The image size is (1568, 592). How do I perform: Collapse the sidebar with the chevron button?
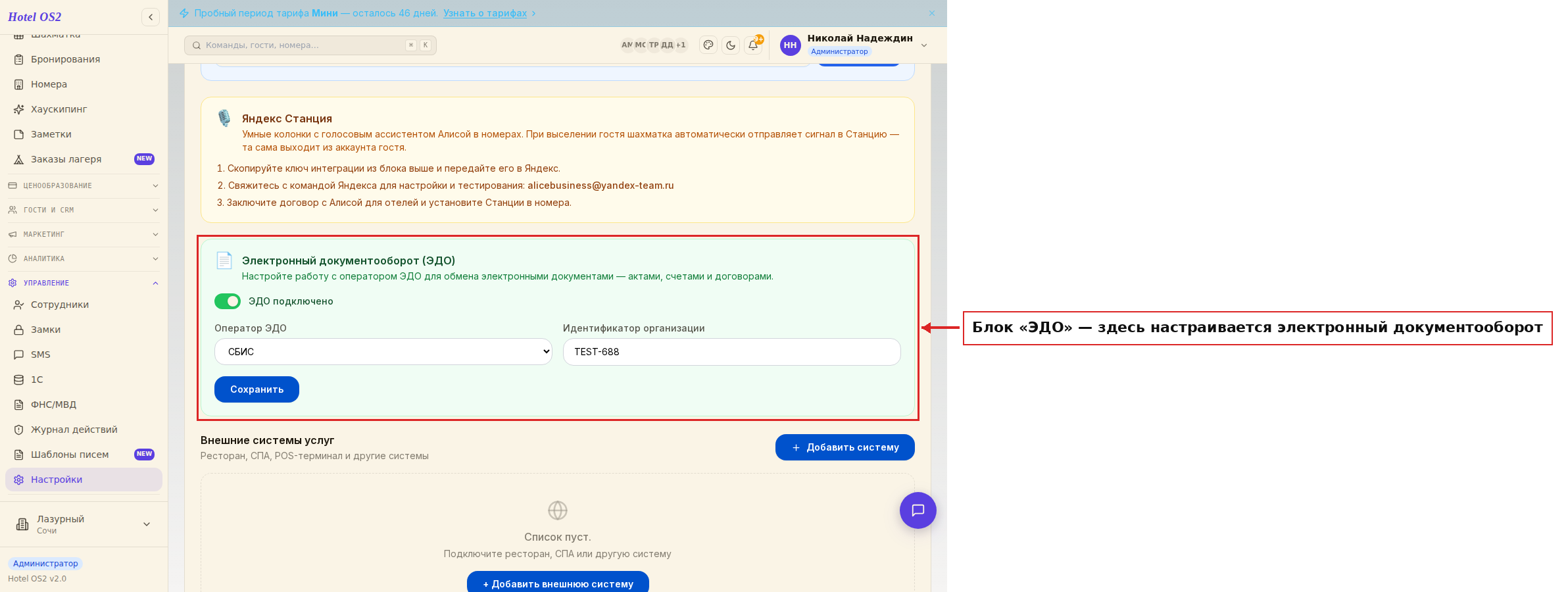click(151, 17)
